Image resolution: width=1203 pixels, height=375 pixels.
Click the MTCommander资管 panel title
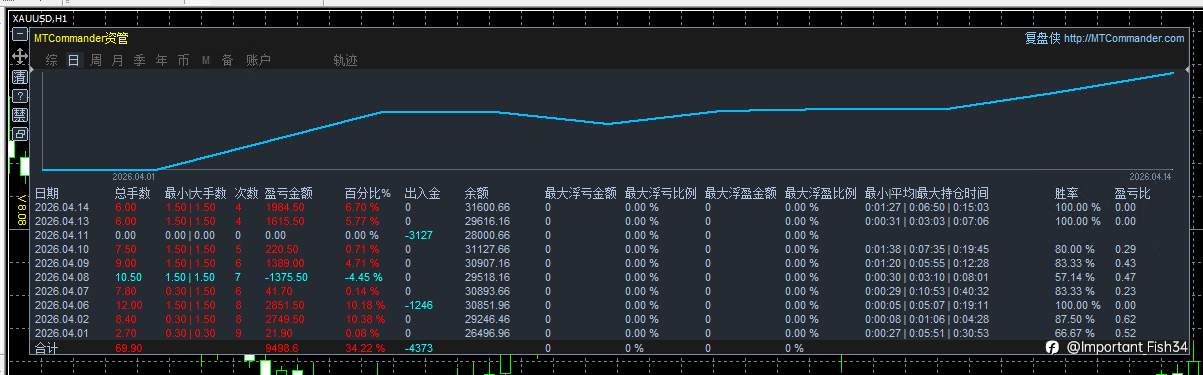[81, 38]
